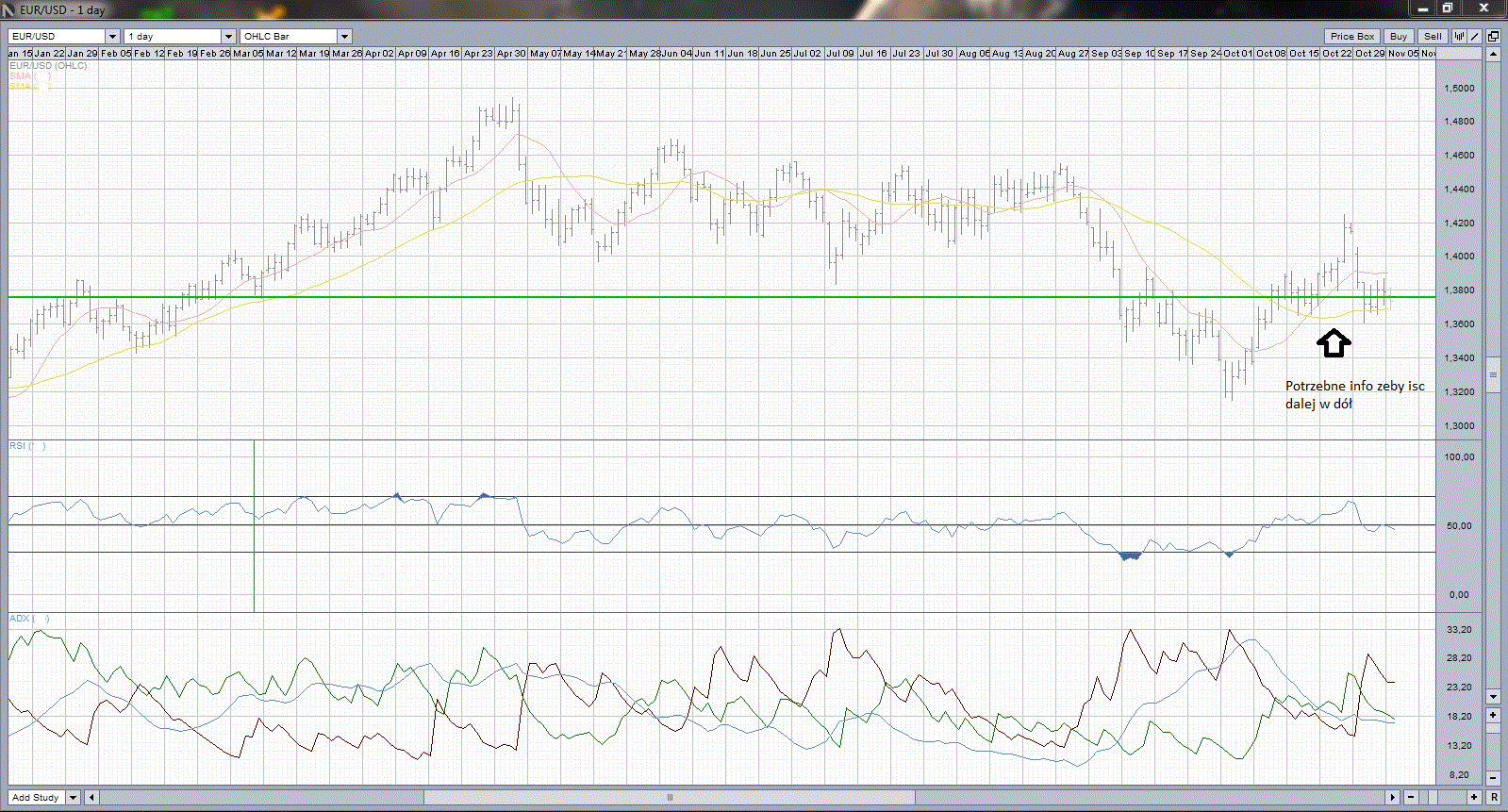This screenshot has width=1508, height=812.
Task: Click the Buy button
Action: 1399,37
